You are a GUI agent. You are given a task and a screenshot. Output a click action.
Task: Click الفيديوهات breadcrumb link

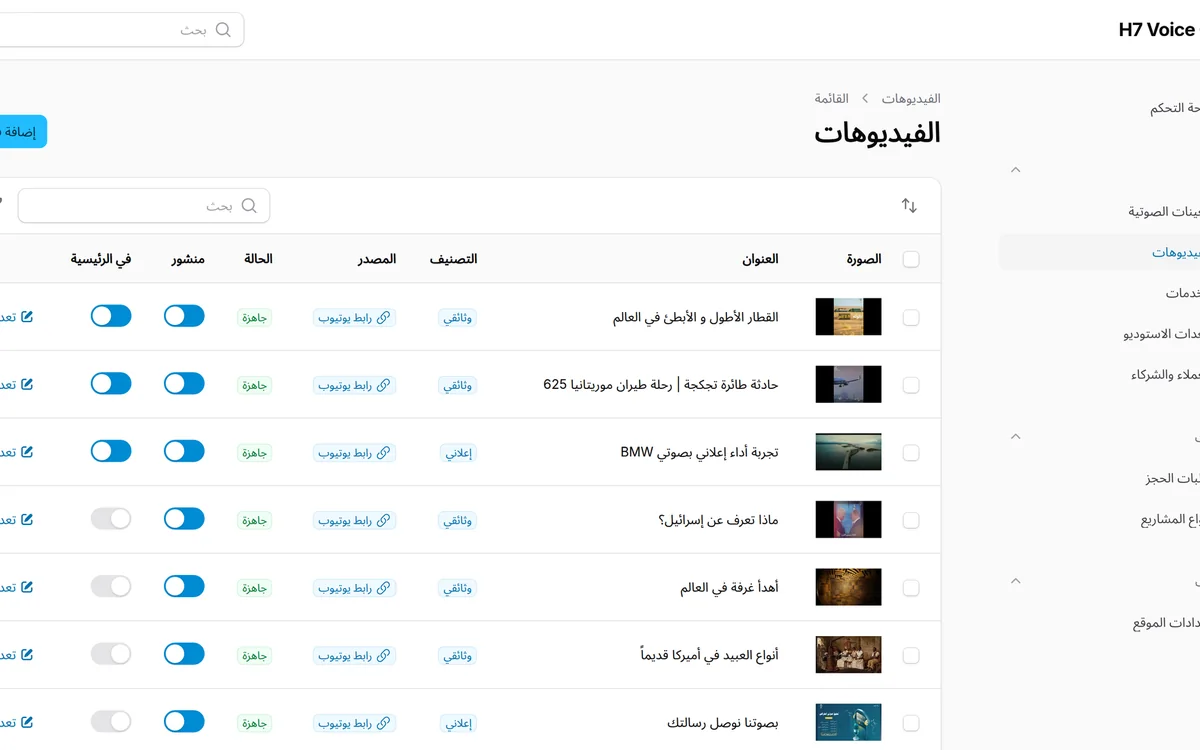point(911,99)
